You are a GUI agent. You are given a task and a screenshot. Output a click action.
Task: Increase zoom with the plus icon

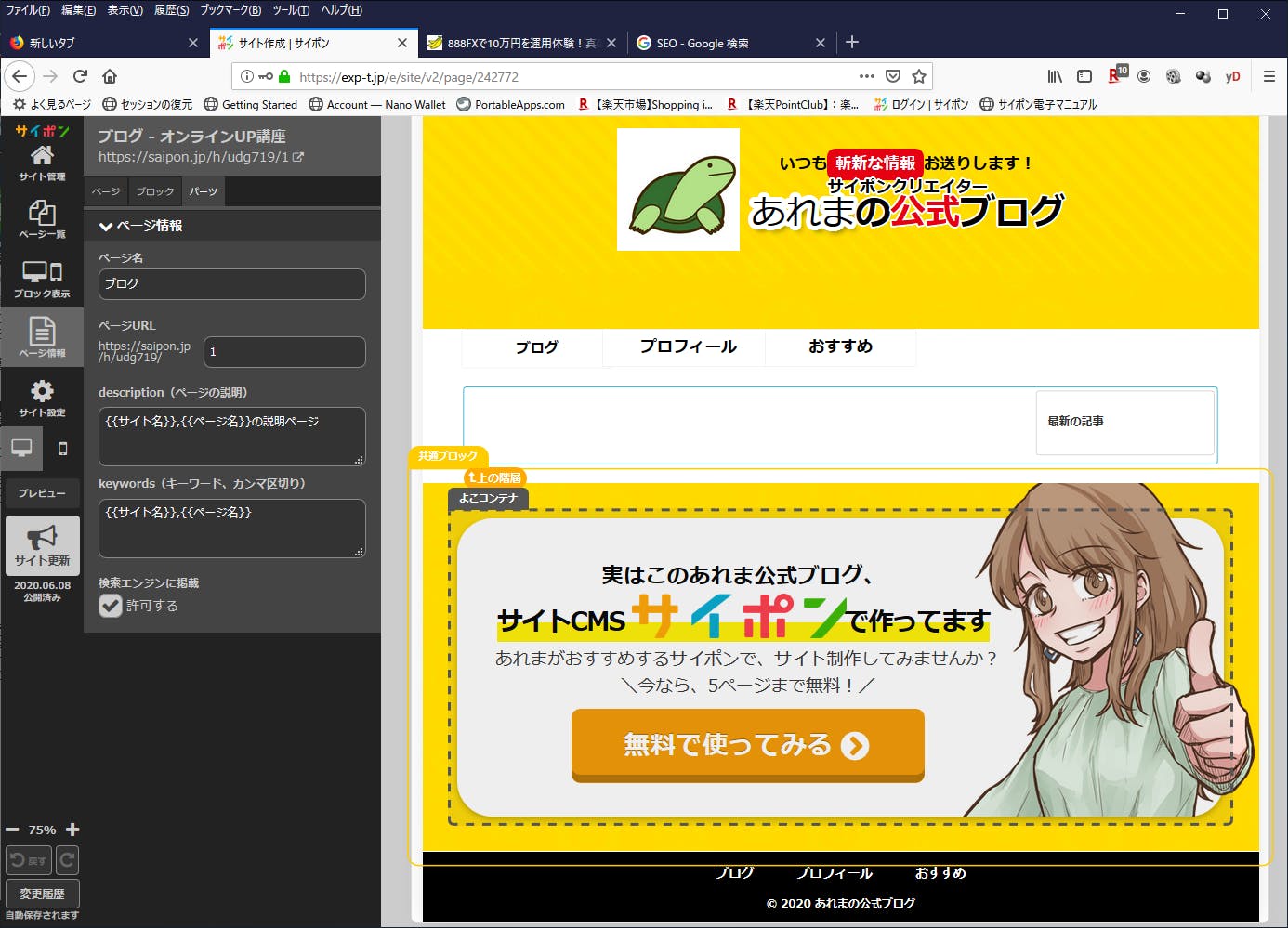point(72,830)
